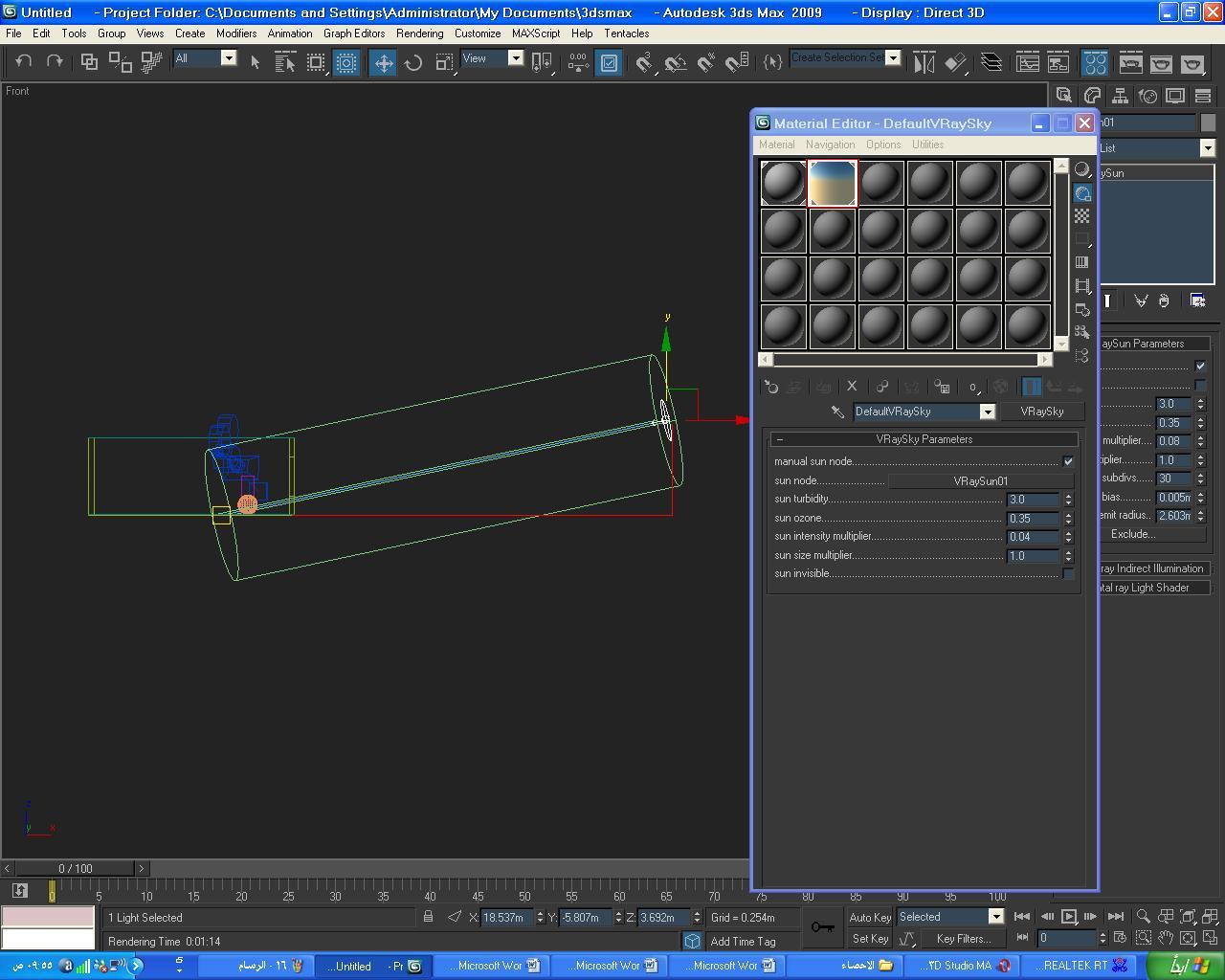Click the Play Animation button
The width and height of the screenshot is (1225, 980).
coord(1068,917)
